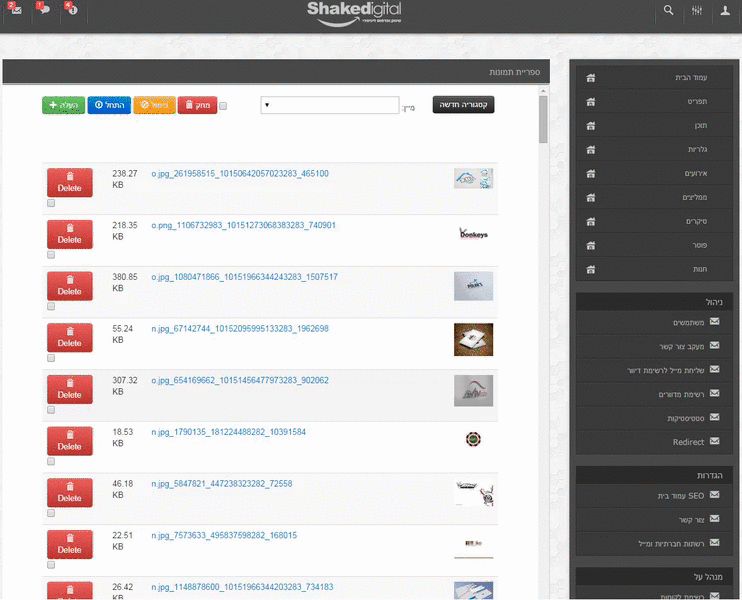Open פוטר in the sidebar menu
Image resolution: width=742 pixels, height=600 pixels.
(x=654, y=245)
